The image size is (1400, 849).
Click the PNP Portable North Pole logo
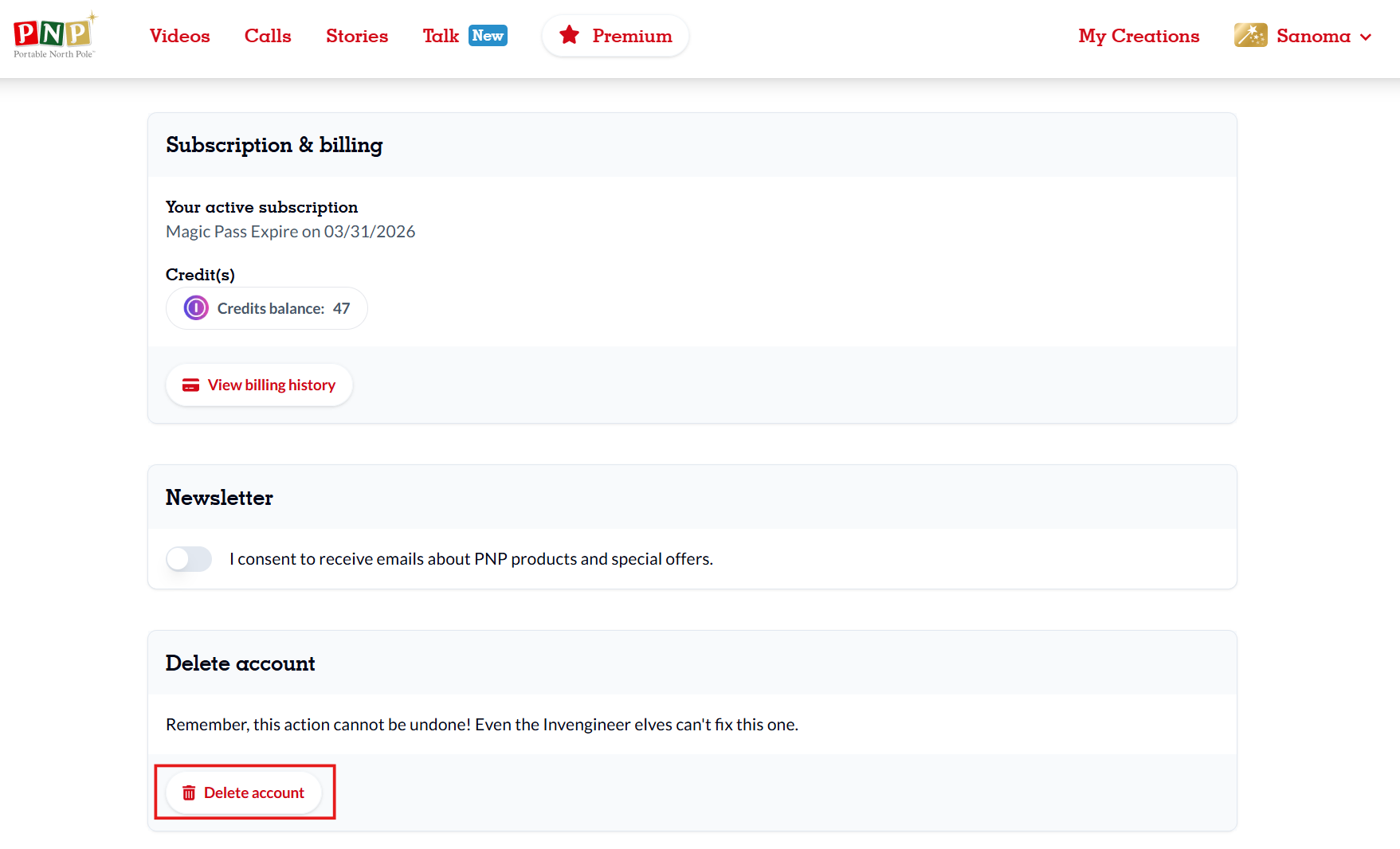[54, 36]
